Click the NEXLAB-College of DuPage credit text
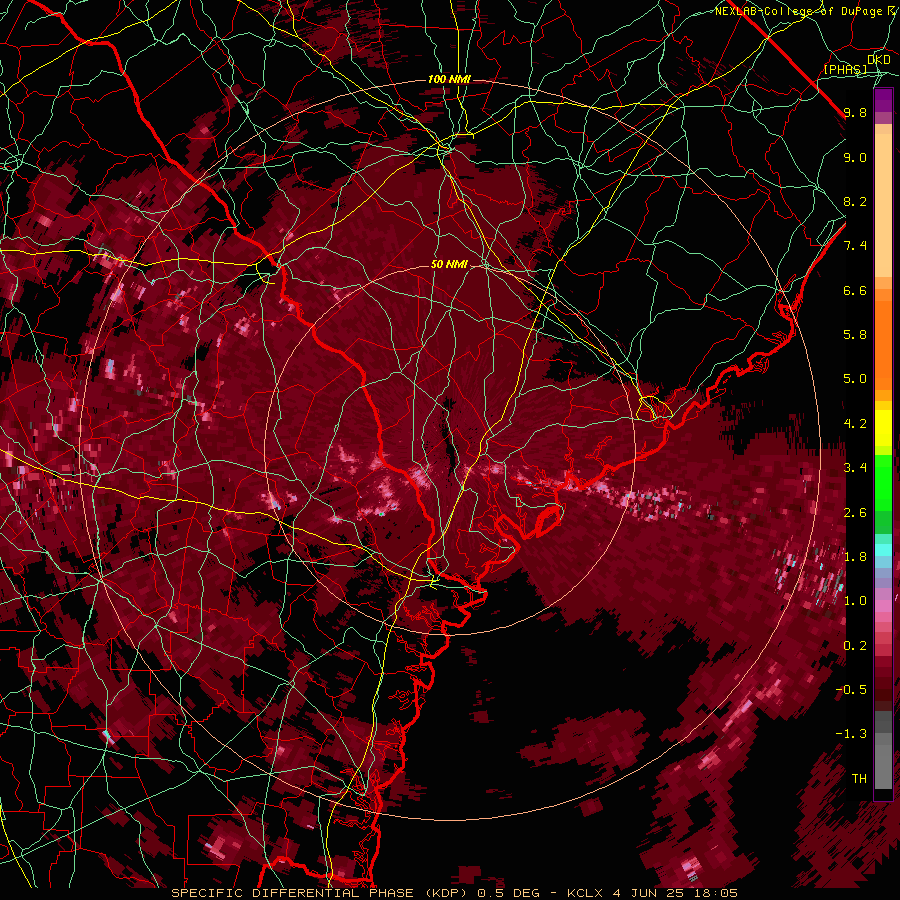Image resolution: width=900 pixels, height=900 pixels. 797,11
